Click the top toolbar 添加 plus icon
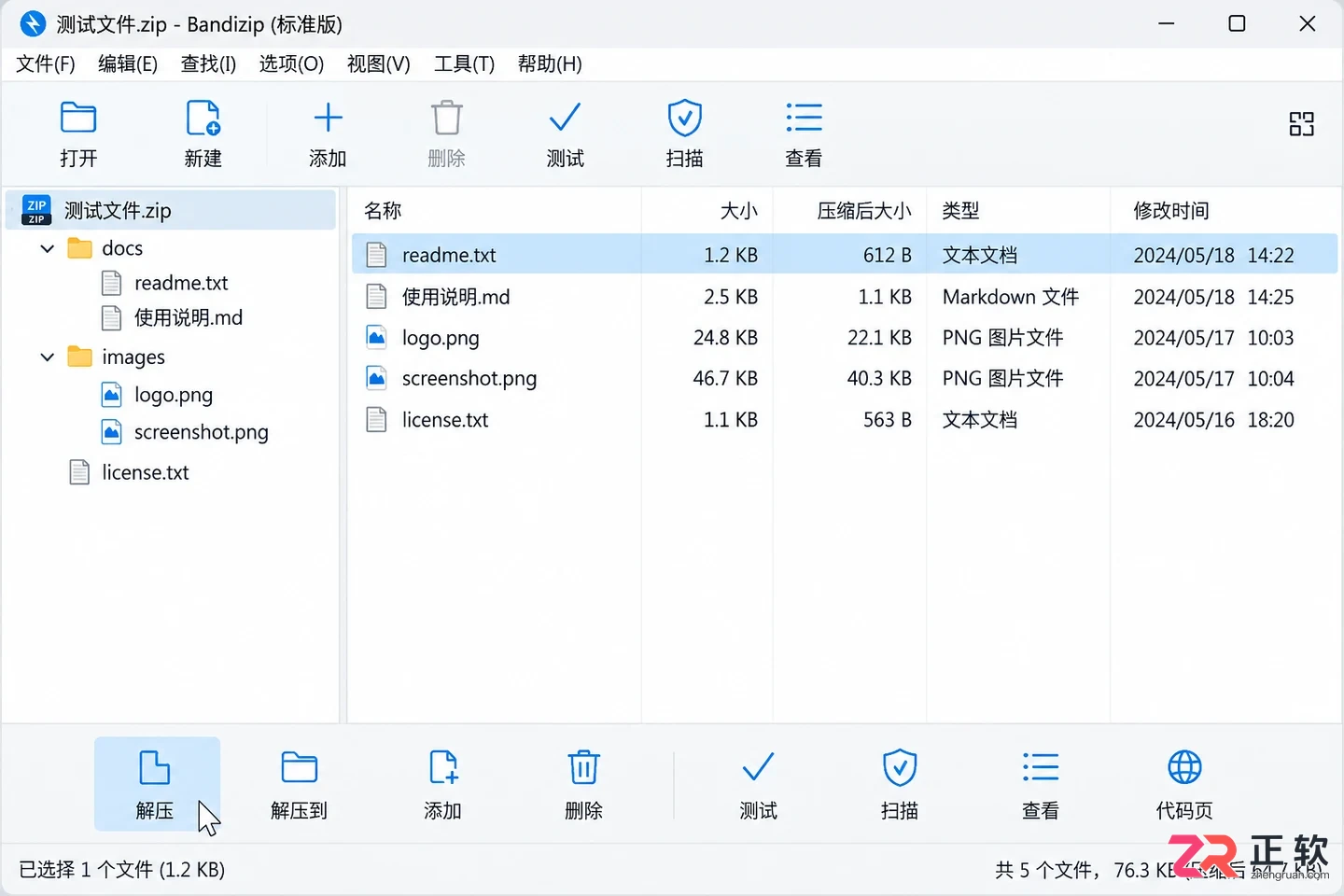The width and height of the screenshot is (1344, 896). (x=328, y=118)
